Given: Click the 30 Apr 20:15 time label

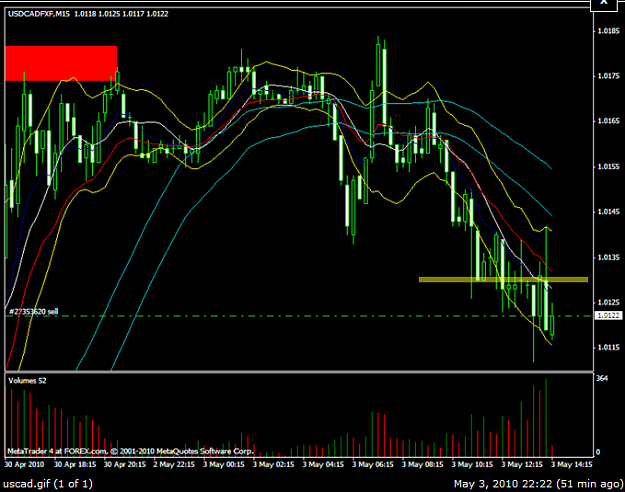Looking at the screenshot, I should tap(125, 464).
